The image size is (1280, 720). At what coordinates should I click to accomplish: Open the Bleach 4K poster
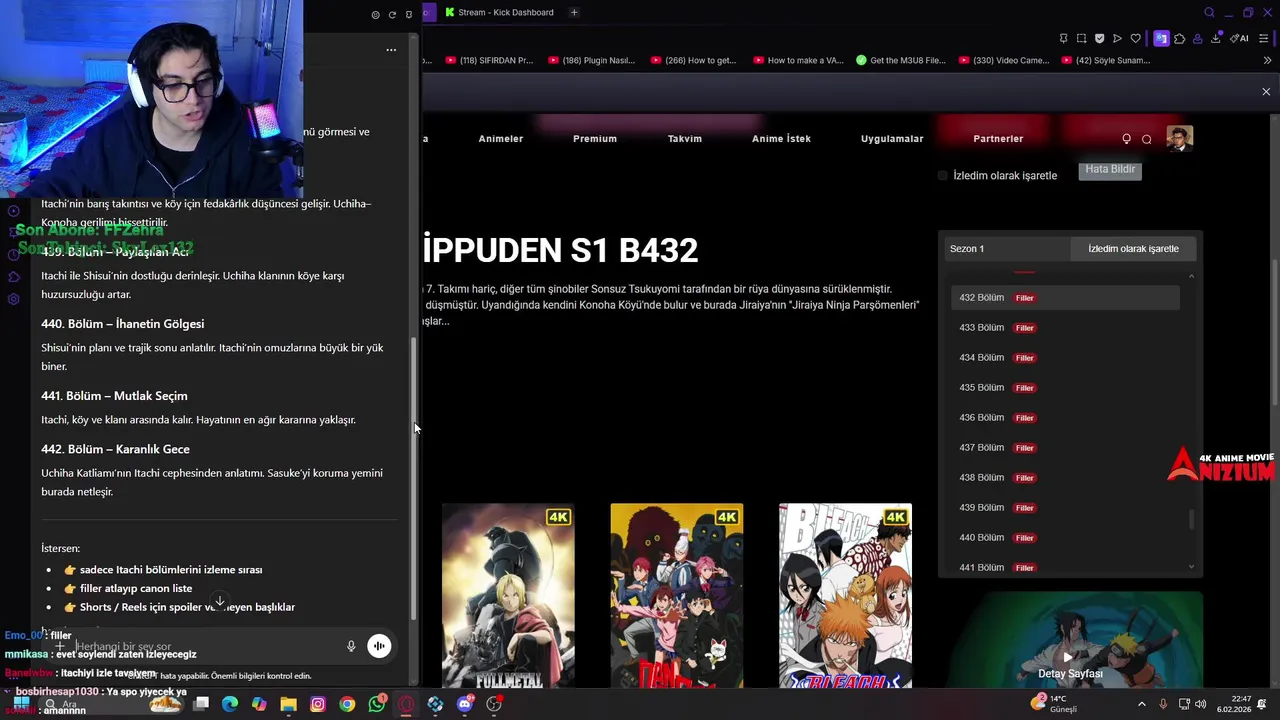click(x=845, y=596)
